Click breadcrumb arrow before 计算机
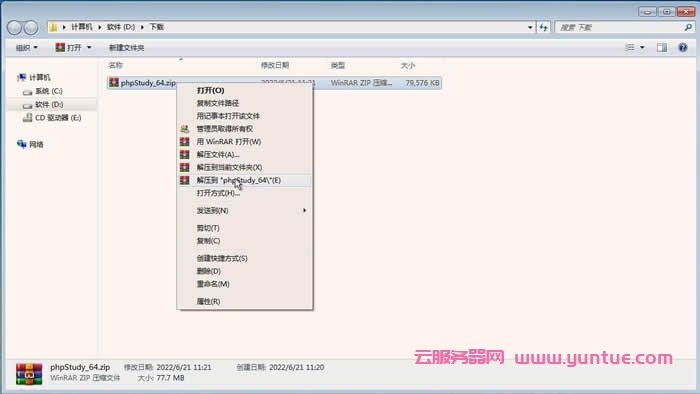700x394 pixels. point(64,27)
